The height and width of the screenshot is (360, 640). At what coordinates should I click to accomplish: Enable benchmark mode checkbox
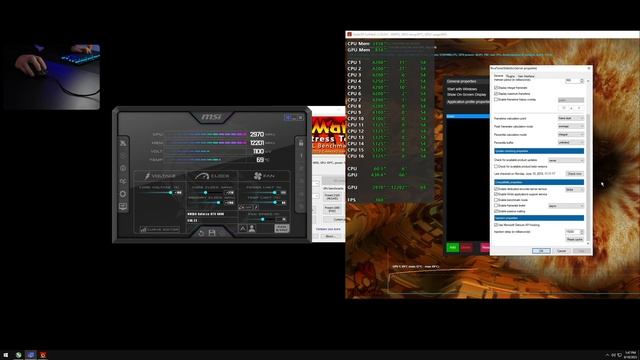point(496,200)
